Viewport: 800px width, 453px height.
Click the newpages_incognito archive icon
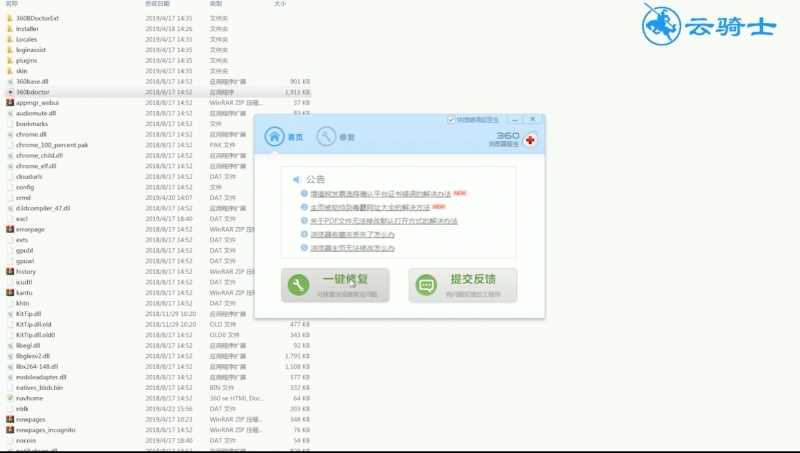pos(10,430)
